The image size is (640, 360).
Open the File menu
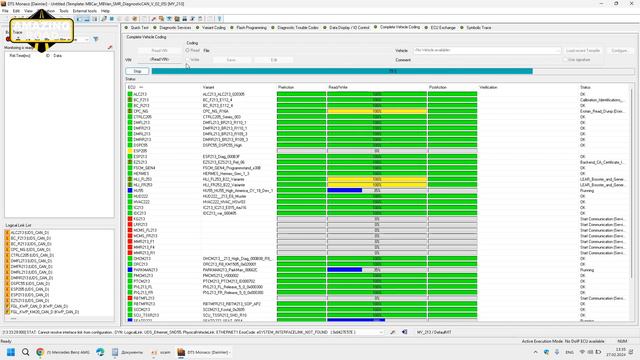5,11
